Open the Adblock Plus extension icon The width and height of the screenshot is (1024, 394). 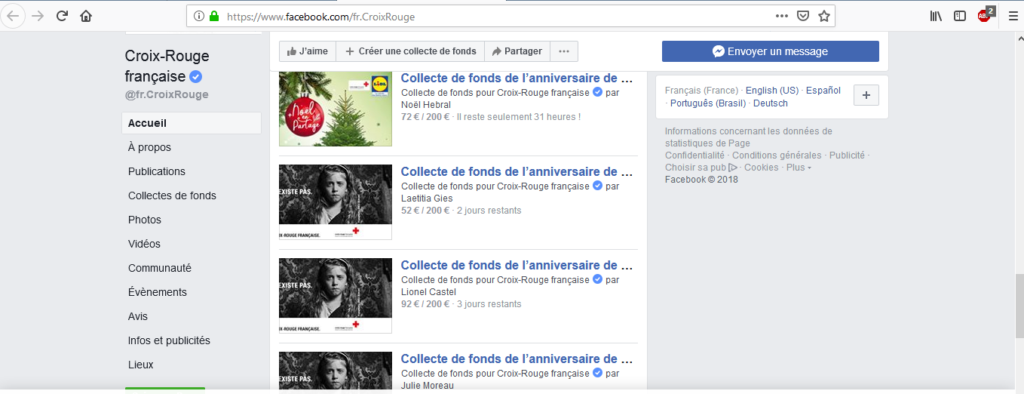coord(985,16)
